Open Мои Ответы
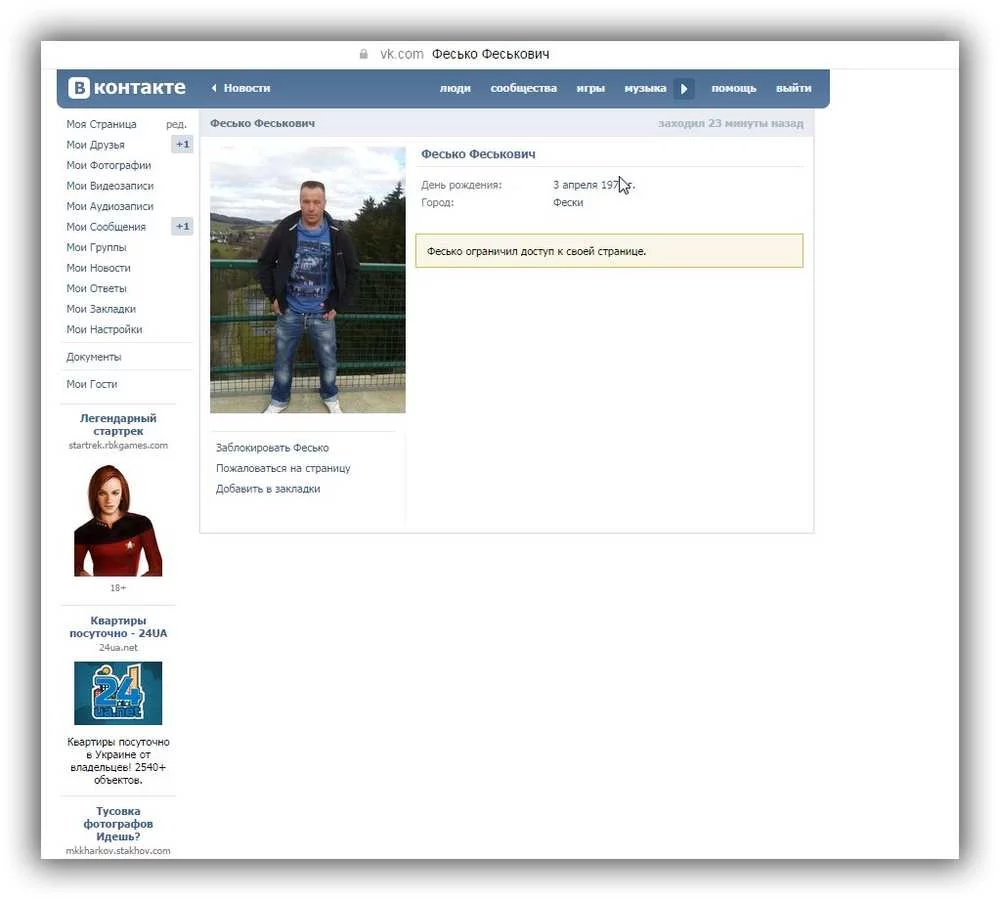The width and height of the screenshot is (1000, 900). coord(96,288)
